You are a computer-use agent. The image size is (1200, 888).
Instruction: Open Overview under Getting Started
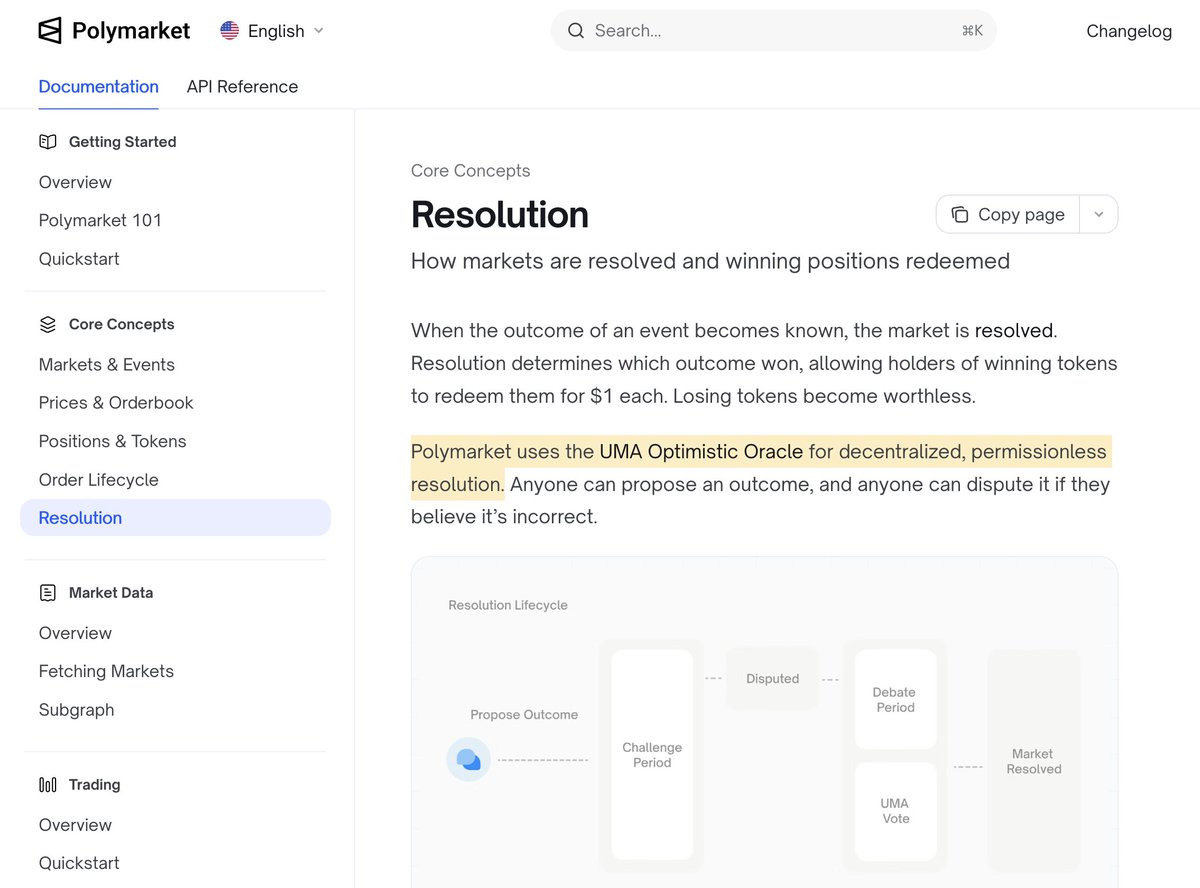75,182
